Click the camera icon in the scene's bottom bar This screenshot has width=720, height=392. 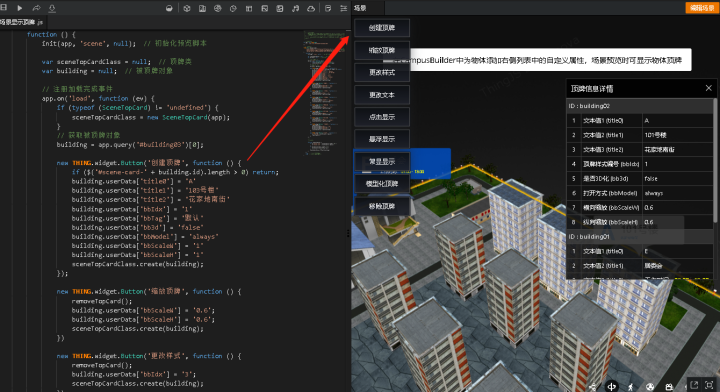(x=669, y=386)
